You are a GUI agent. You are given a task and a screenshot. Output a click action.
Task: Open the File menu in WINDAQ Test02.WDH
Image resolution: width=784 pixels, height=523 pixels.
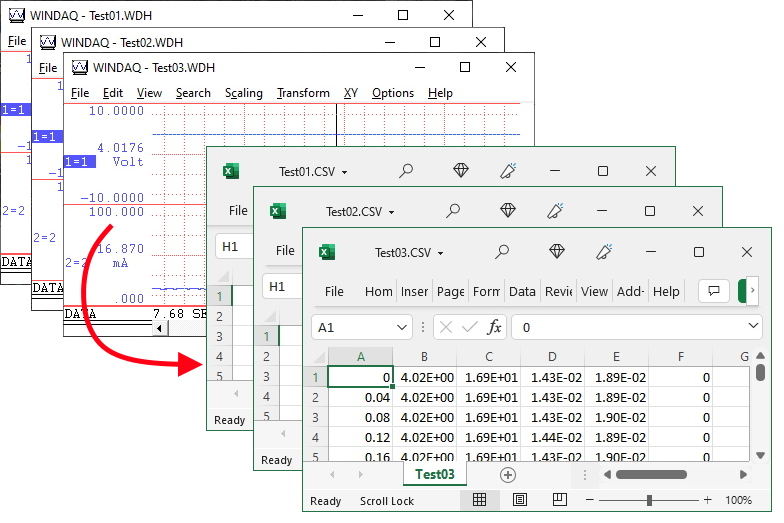click(48, 68)
